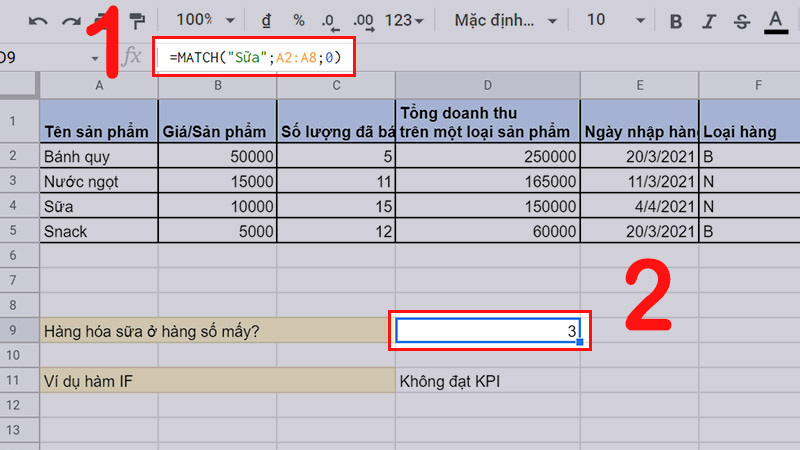Image resolution: width=800 pixels, height=450 pixels.
Task: Increase decimal places with .00 icon
Action: [x=364, y=20]
